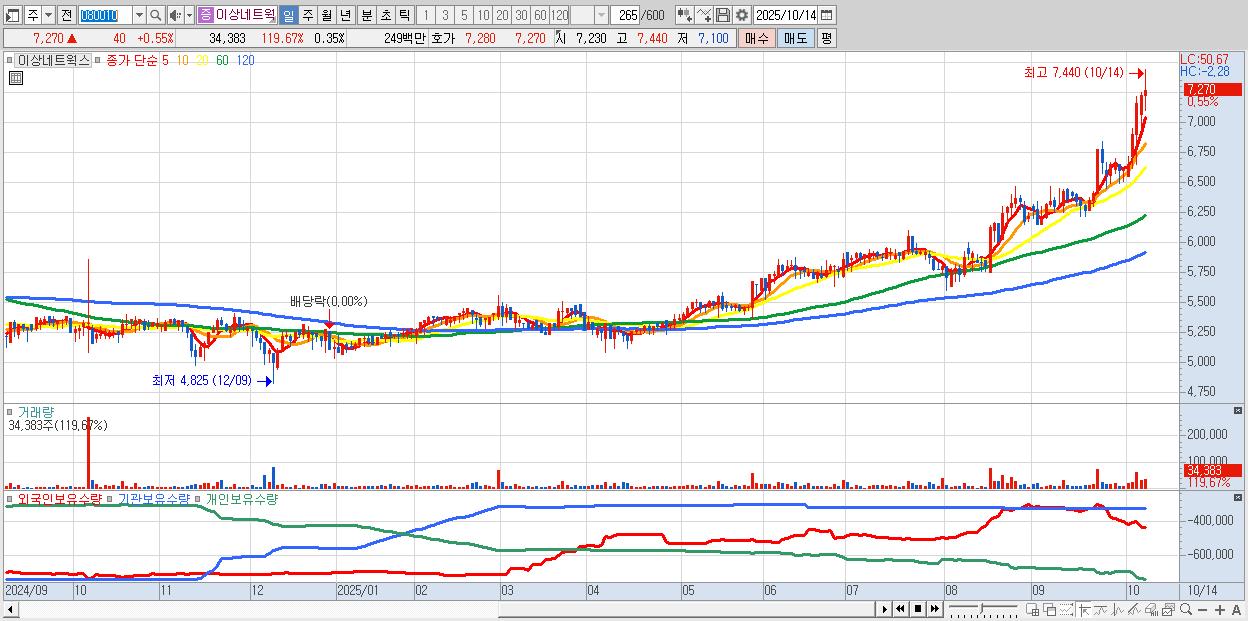Click the 이상네트웍 stock name button
Screen dimensions: 1248x621
(x=237, y=15)
